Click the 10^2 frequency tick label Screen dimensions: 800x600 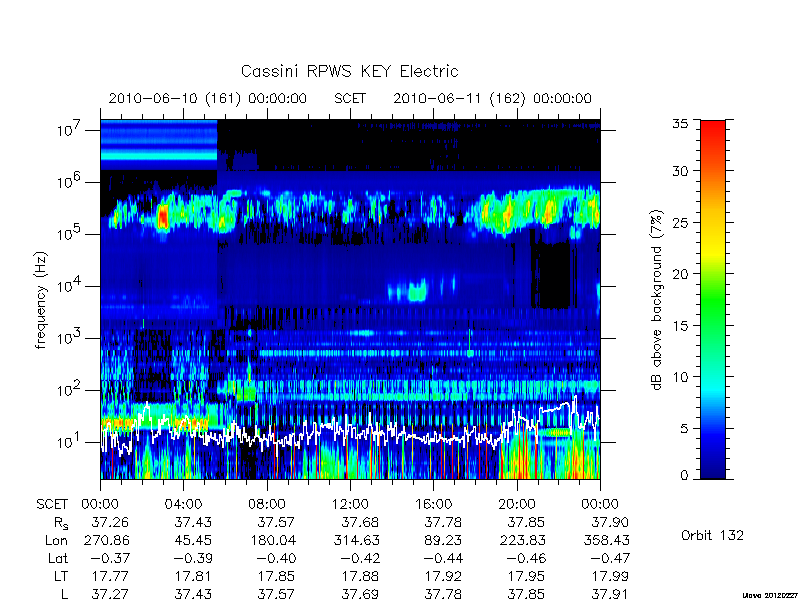(x=68, y=389)
